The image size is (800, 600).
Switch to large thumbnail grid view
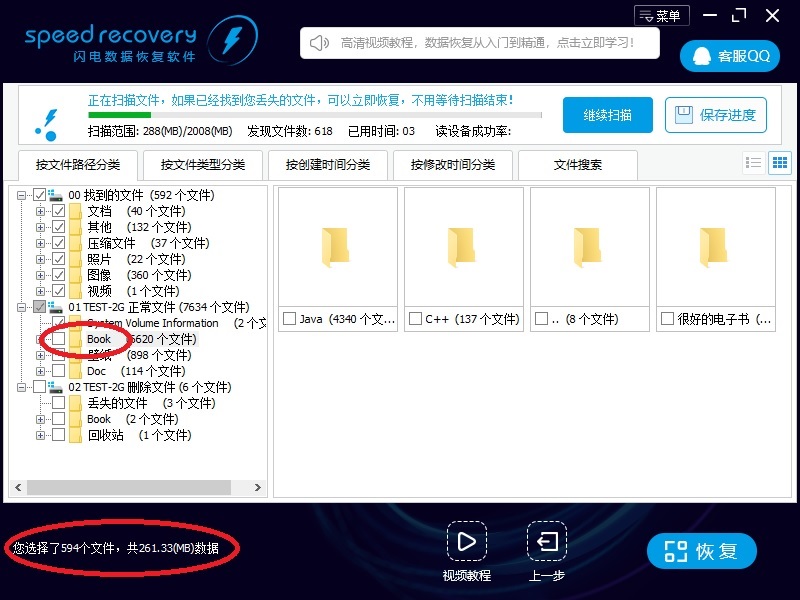point(779,163)
